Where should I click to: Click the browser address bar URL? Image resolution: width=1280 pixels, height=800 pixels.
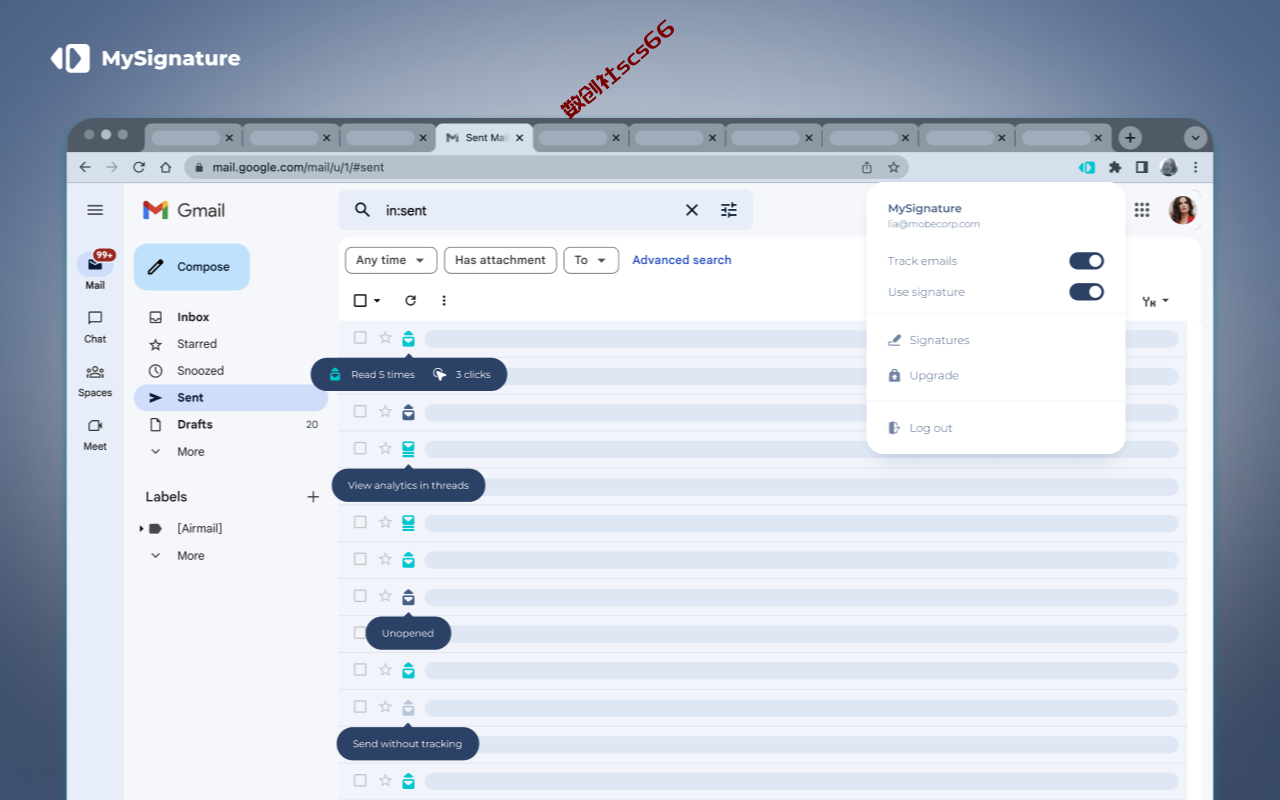(298, 167)
